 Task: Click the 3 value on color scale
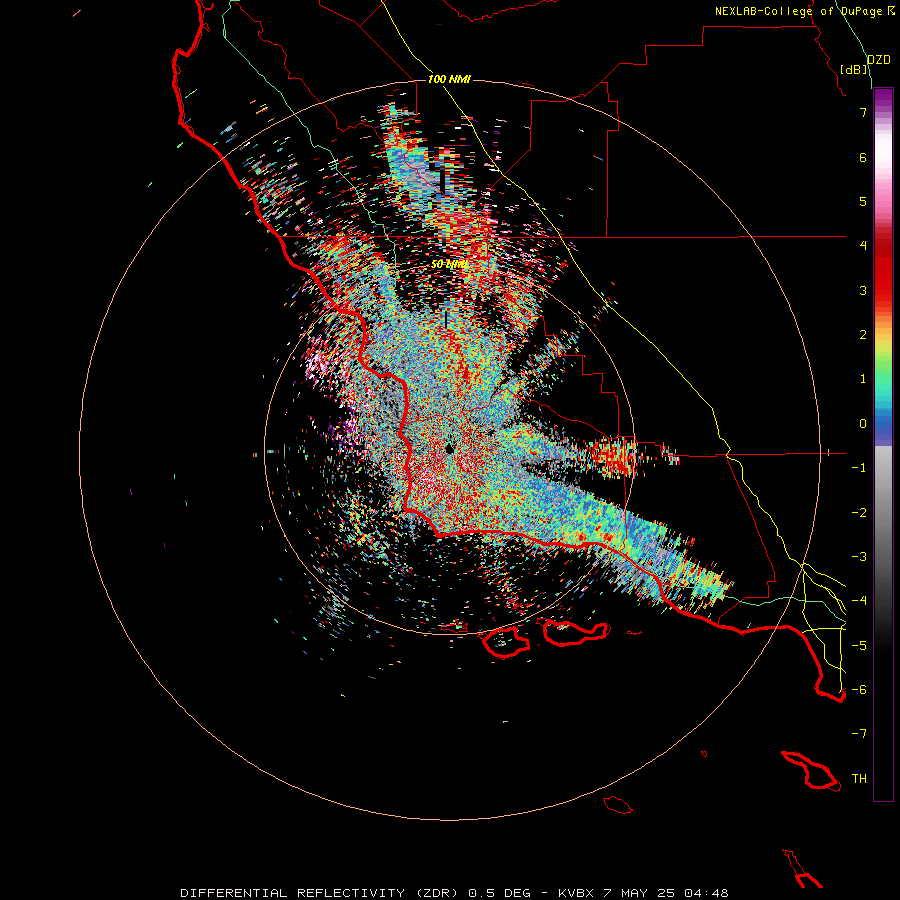(863, 290)
